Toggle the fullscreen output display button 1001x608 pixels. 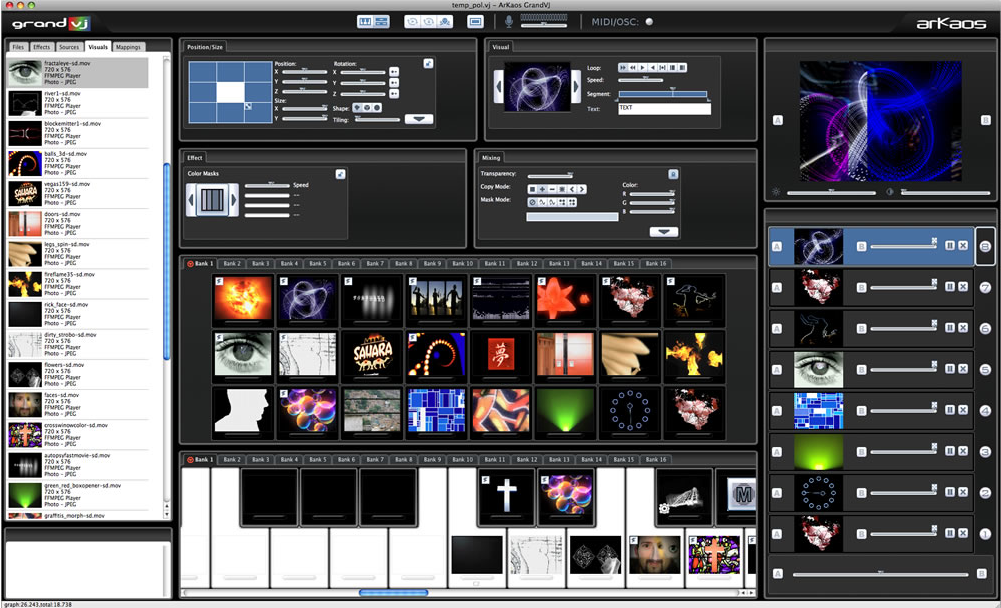point(475,22)
